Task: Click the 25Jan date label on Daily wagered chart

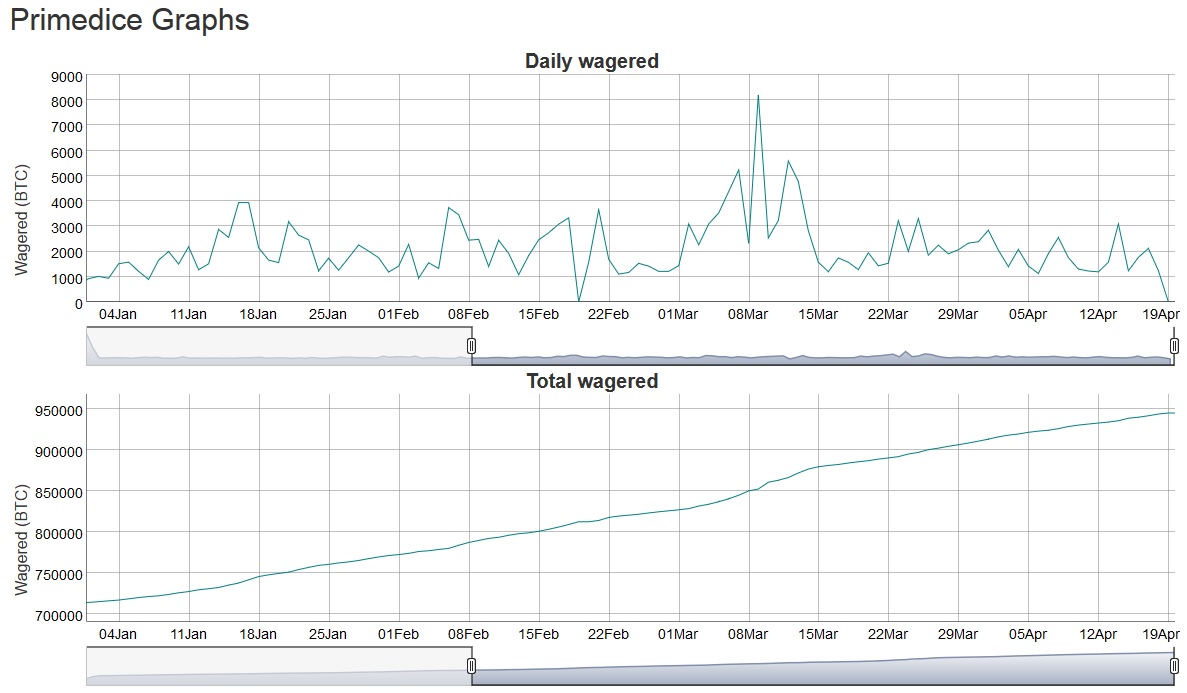Action: tap(328, 314)
